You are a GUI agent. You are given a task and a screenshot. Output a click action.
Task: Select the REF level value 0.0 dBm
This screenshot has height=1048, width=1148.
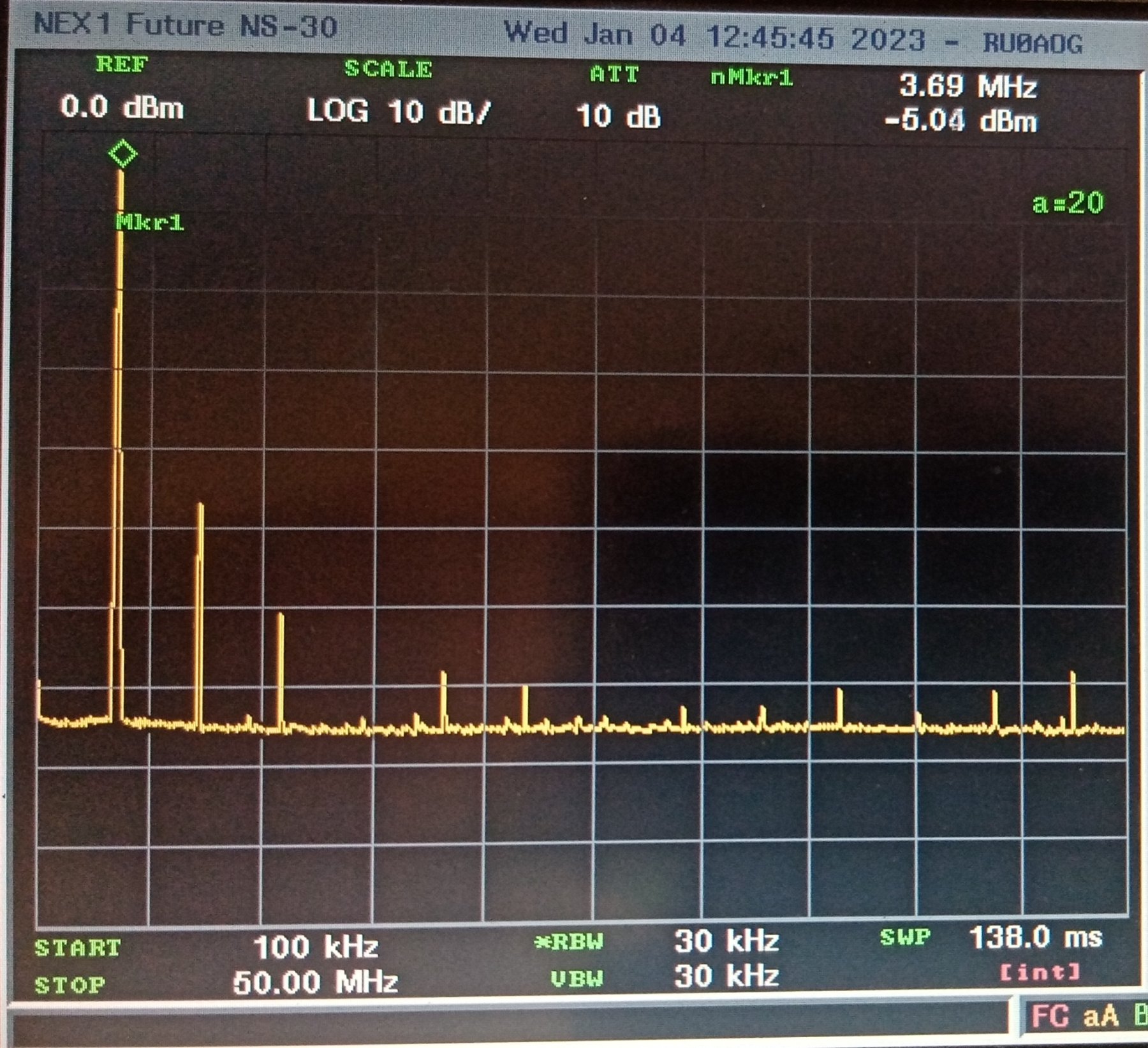(x=122, y=107)
